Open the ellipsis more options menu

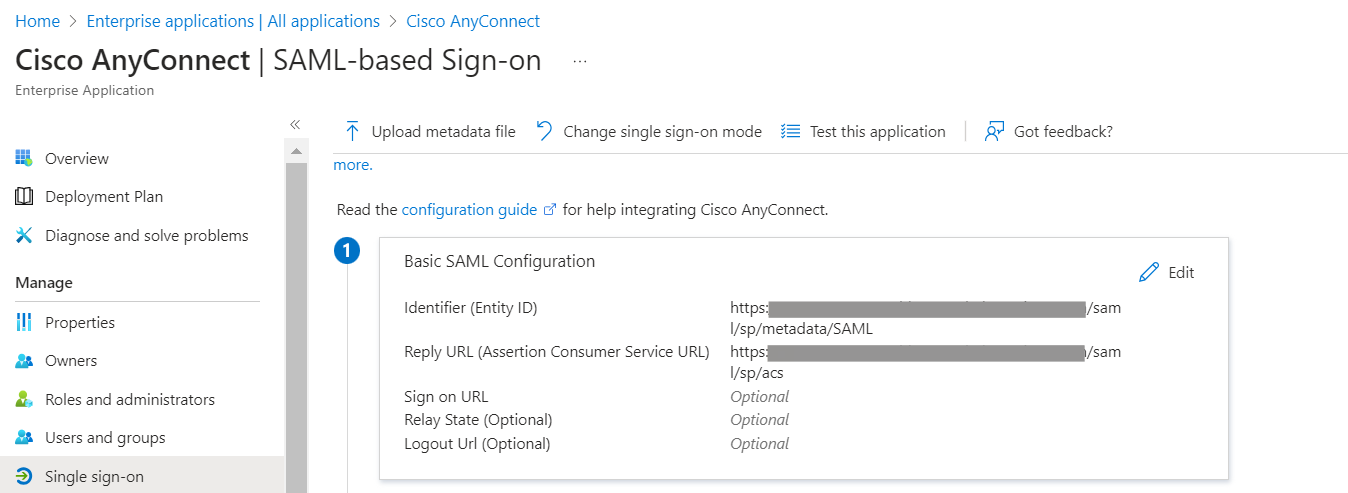580,61
